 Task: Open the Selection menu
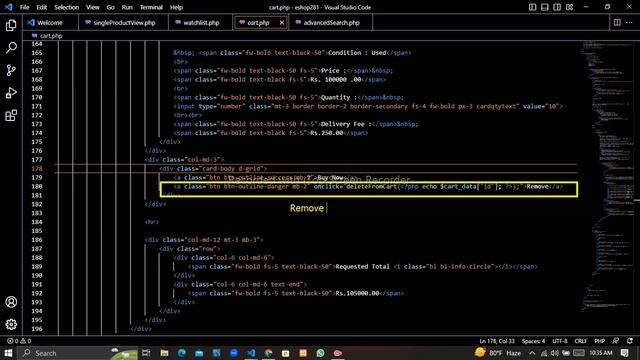click(67, 7)
